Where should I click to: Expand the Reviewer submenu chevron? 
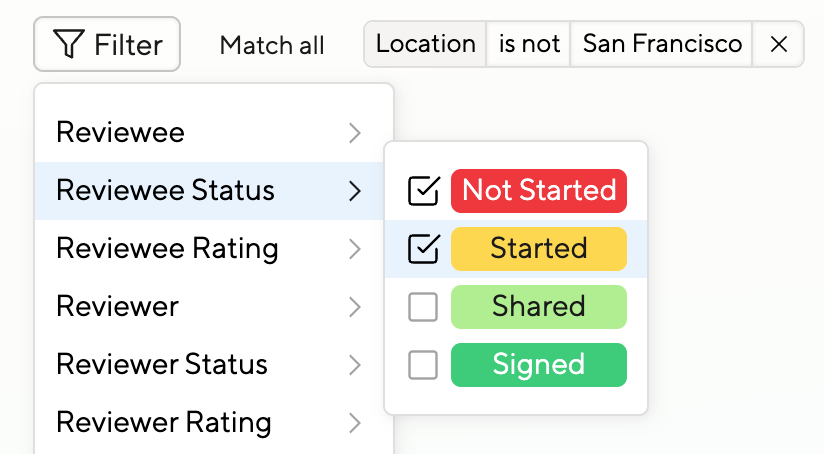point(355,307)
